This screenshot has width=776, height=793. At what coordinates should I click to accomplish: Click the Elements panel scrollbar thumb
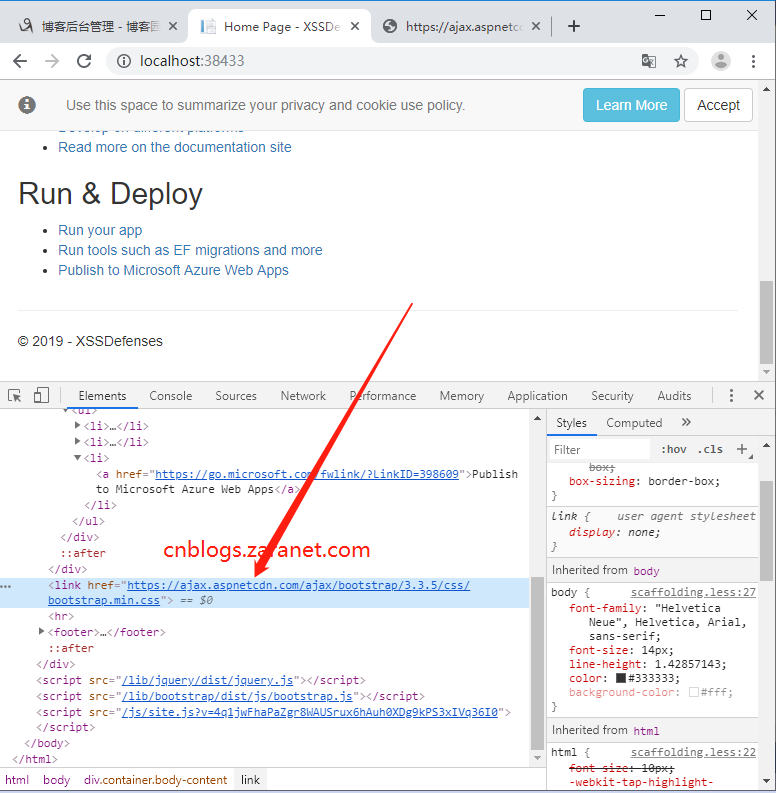coord(537,663)
